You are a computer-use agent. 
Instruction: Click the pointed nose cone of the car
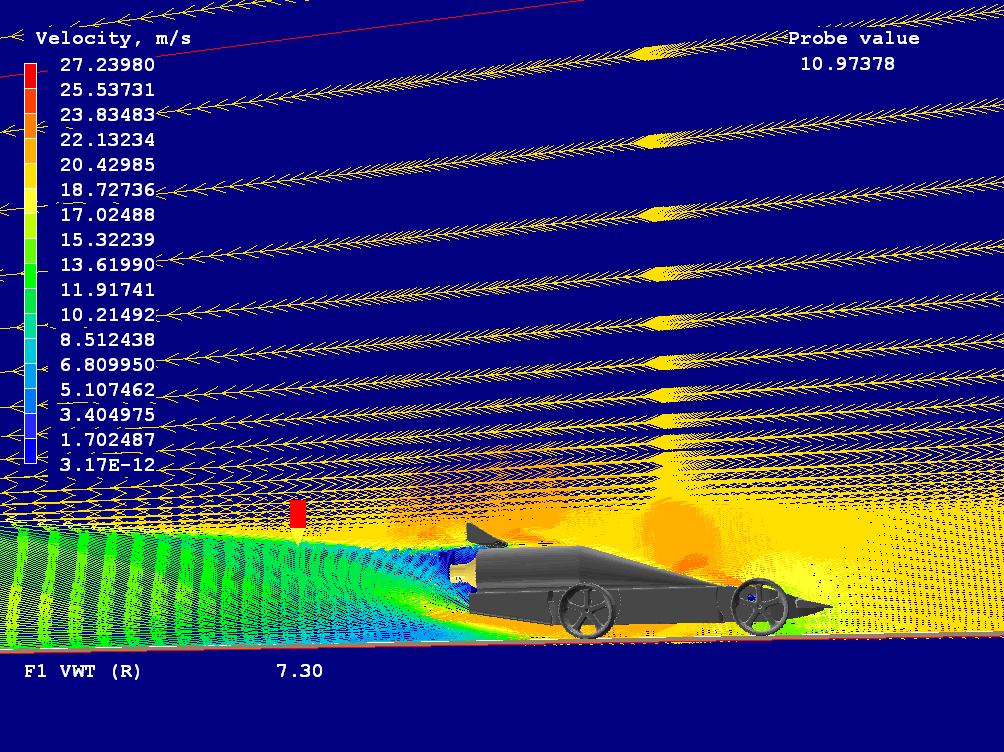[812, 606]
